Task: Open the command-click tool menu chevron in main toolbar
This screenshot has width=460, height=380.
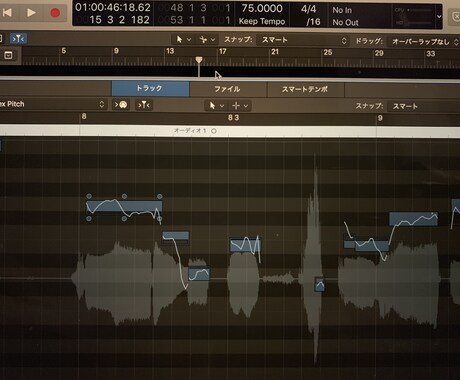Action: [213, 40]
